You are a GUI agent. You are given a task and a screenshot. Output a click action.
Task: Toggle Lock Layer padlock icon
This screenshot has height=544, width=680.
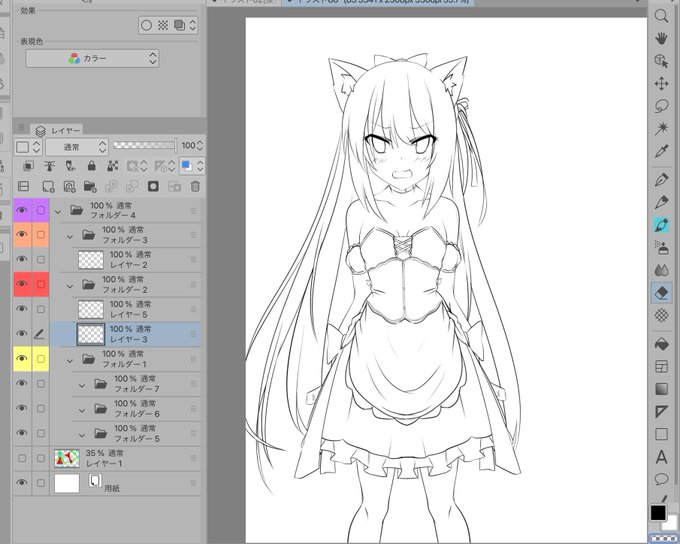pos(91,166)
